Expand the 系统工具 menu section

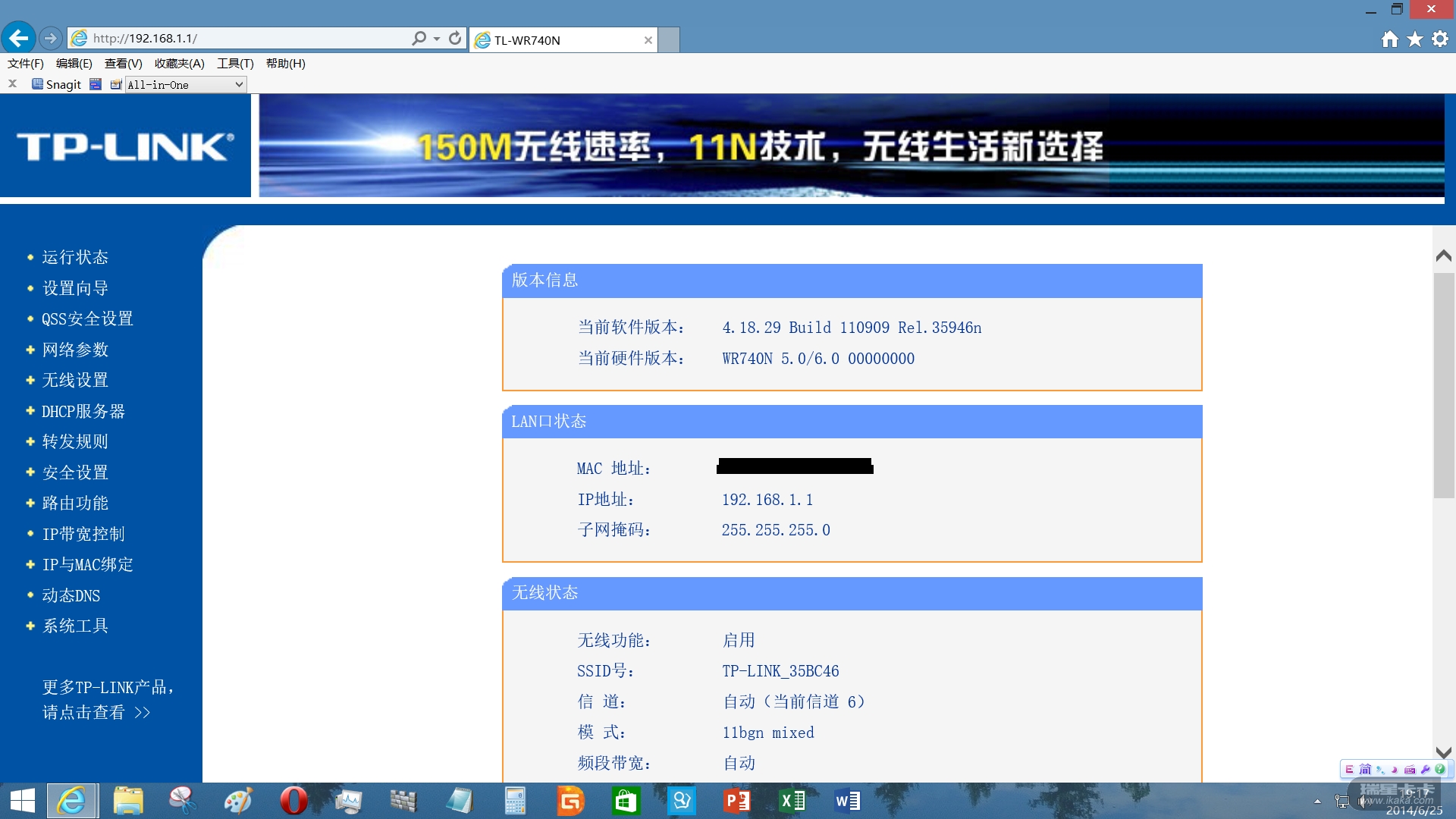(x=75, y=626)
